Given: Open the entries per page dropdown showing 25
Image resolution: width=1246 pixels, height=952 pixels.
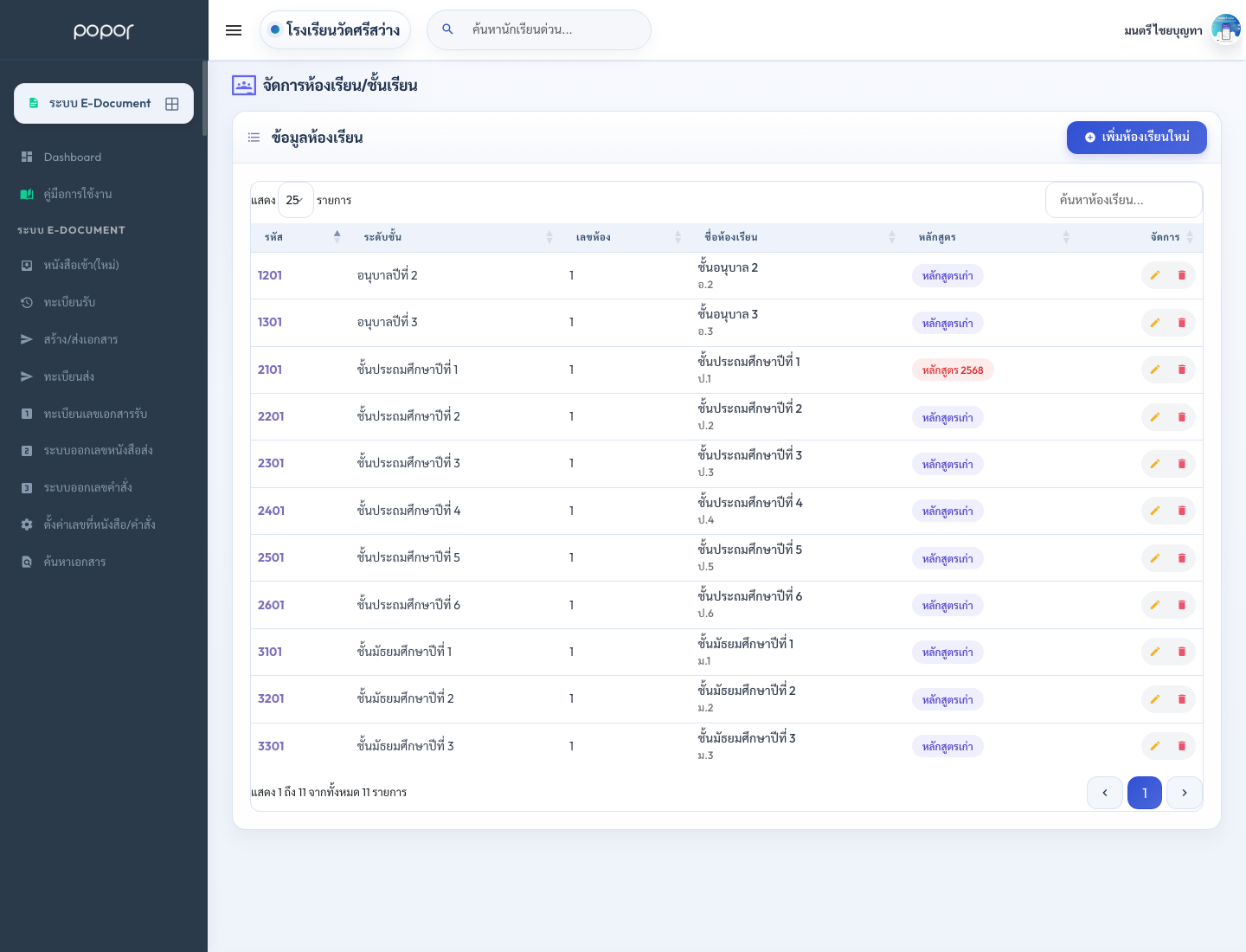Looking at the screenshot, I should pyautogui.click(x=295, y=200).
